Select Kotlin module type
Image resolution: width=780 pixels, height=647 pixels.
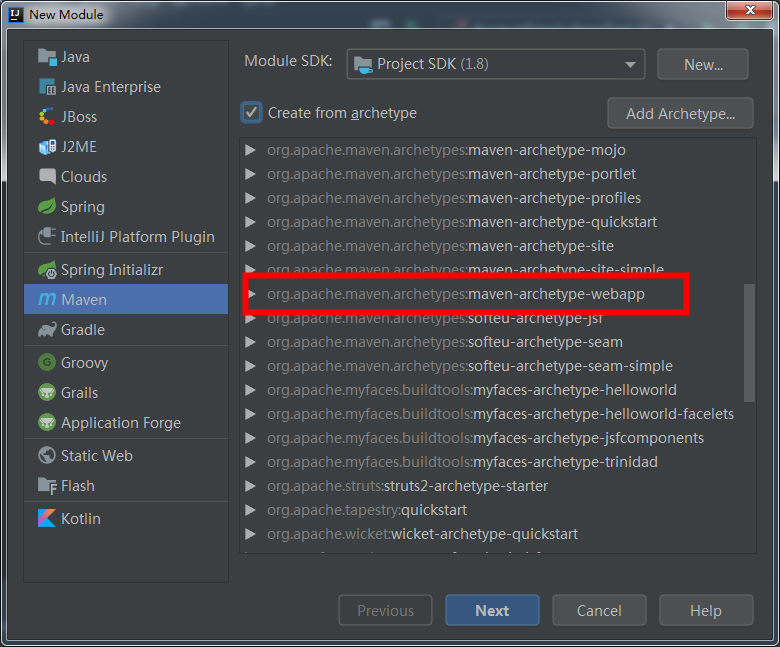126,518
